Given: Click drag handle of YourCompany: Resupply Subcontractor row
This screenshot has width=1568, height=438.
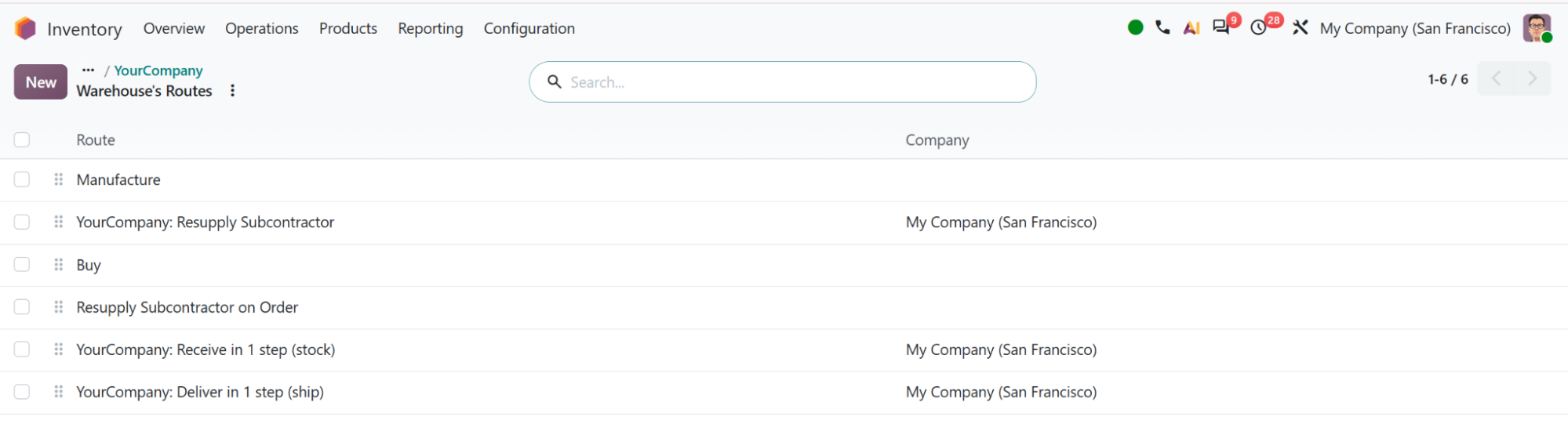Looking at the screenshot, I should coord(58,222).
